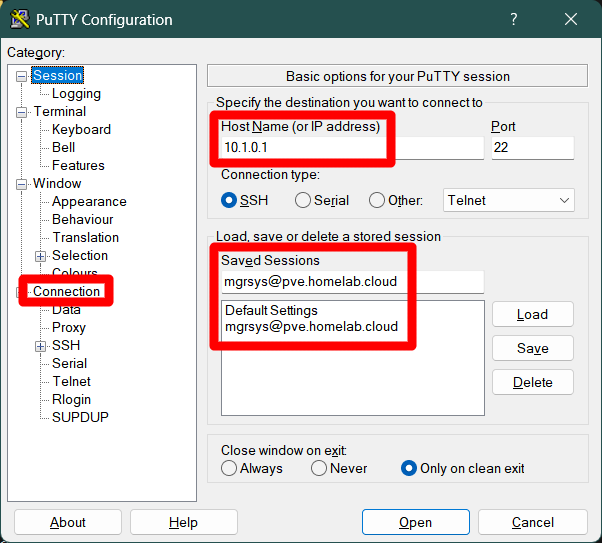Click the Port field showing 22
The image size is (602, 543).
tap(533, 148)
